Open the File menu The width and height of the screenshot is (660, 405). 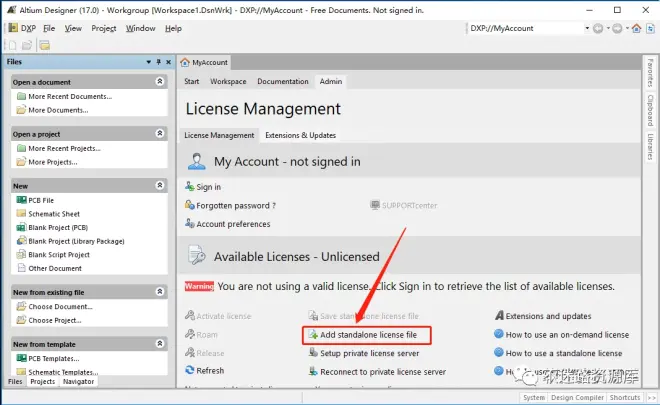pyautogui.click(x=49, y=28)
